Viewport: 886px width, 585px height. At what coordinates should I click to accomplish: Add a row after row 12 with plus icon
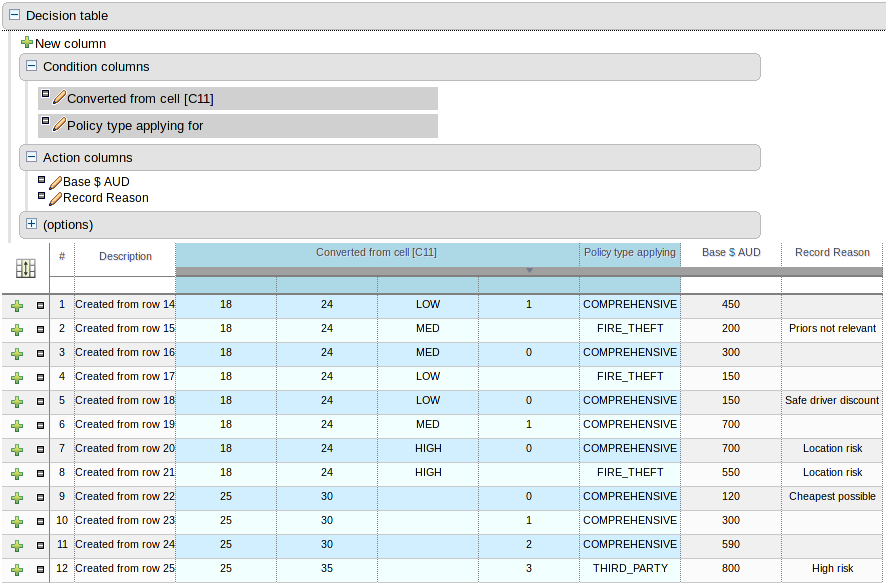(x=17, y=569)
